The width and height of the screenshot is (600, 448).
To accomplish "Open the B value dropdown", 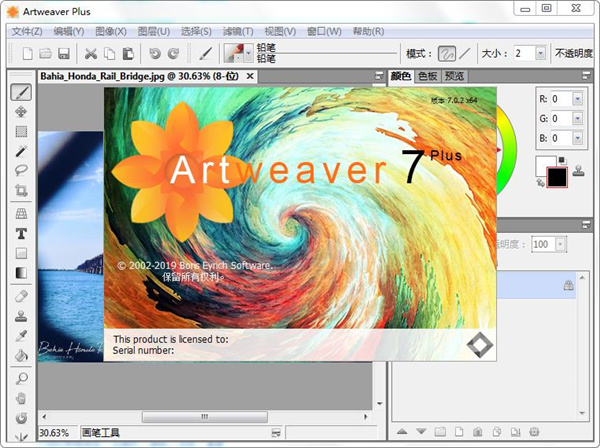I will pos(577,138).
